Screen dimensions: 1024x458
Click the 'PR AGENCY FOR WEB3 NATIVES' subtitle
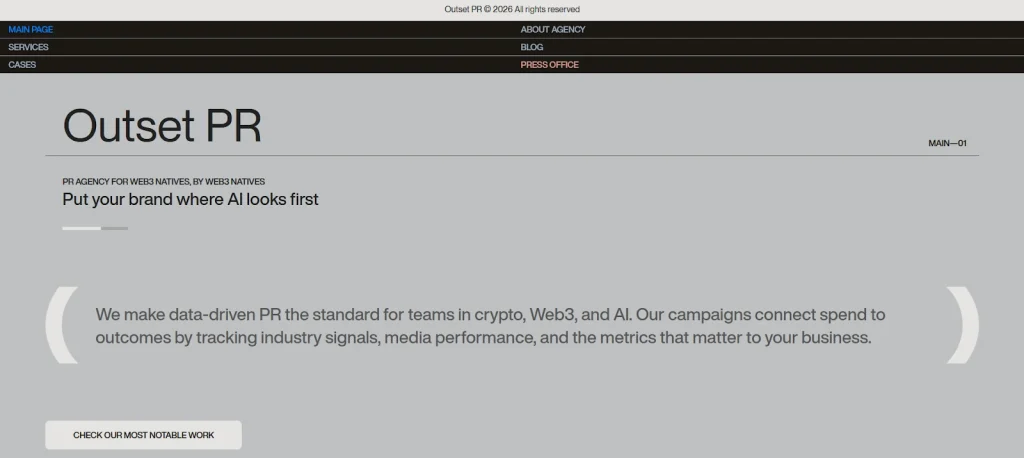tap(163, 182)
